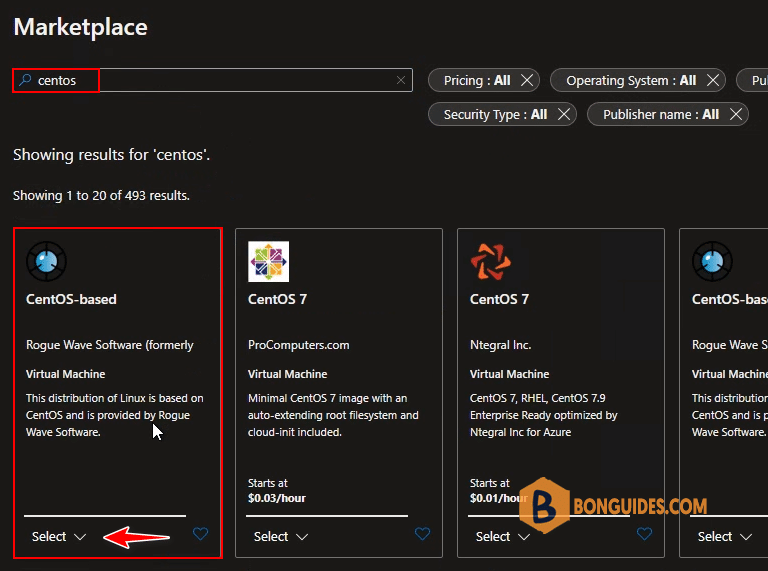Click Virtual Machine on the Ntegral Inc. card
Screen dimensions: 768x571
tap(509, 374)
